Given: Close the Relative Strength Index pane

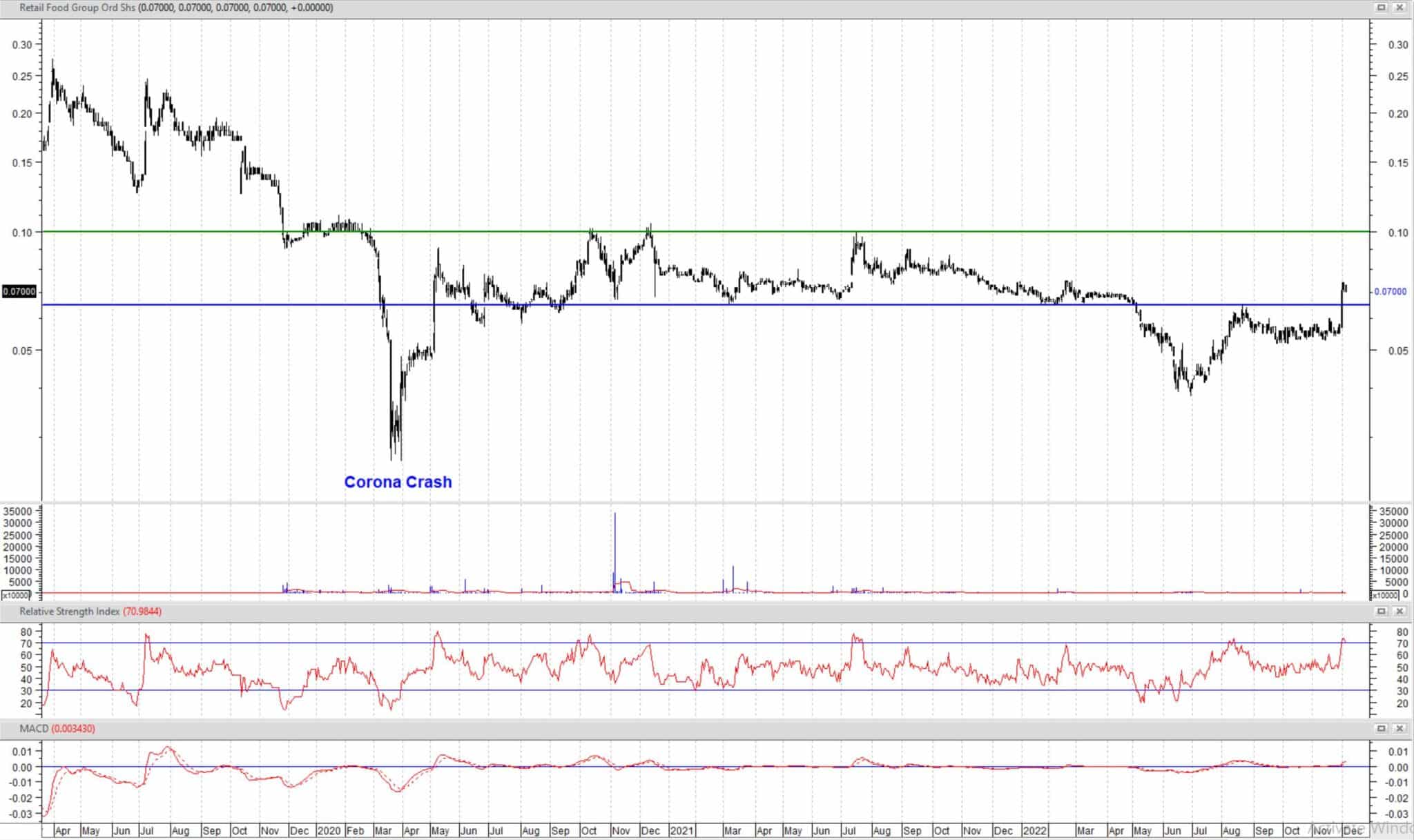Looking at the screenshot, I should pos(1401,612).
